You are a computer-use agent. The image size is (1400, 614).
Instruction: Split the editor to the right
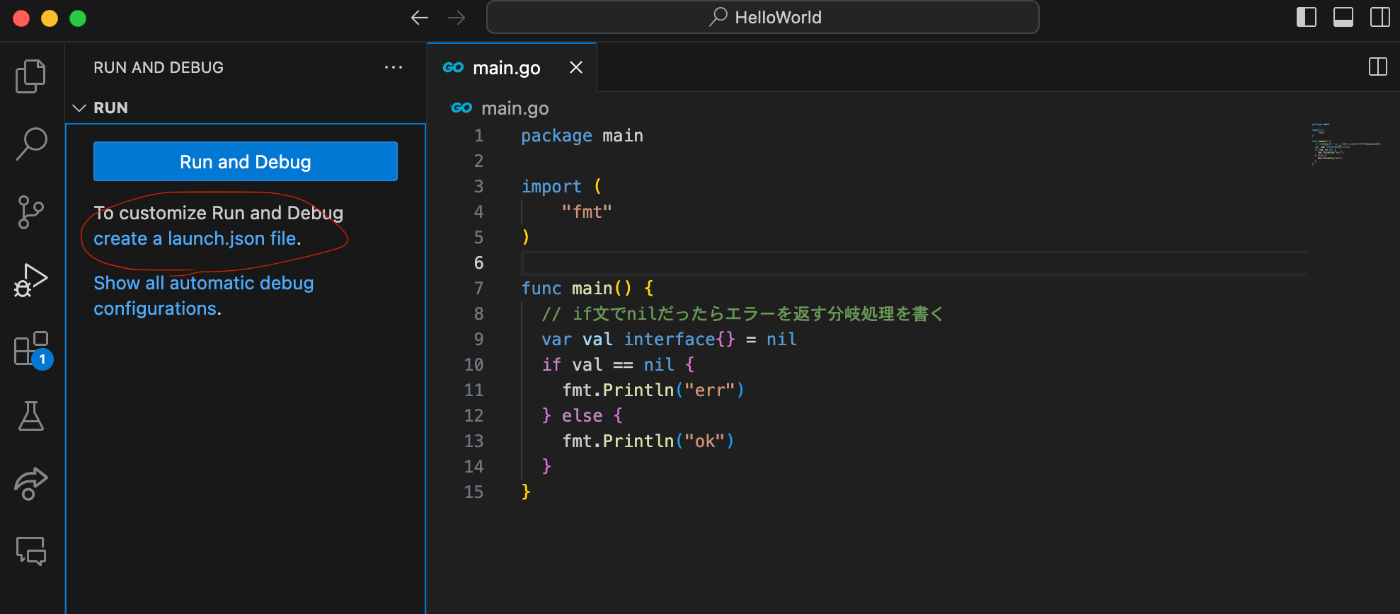pos(1378,67)
